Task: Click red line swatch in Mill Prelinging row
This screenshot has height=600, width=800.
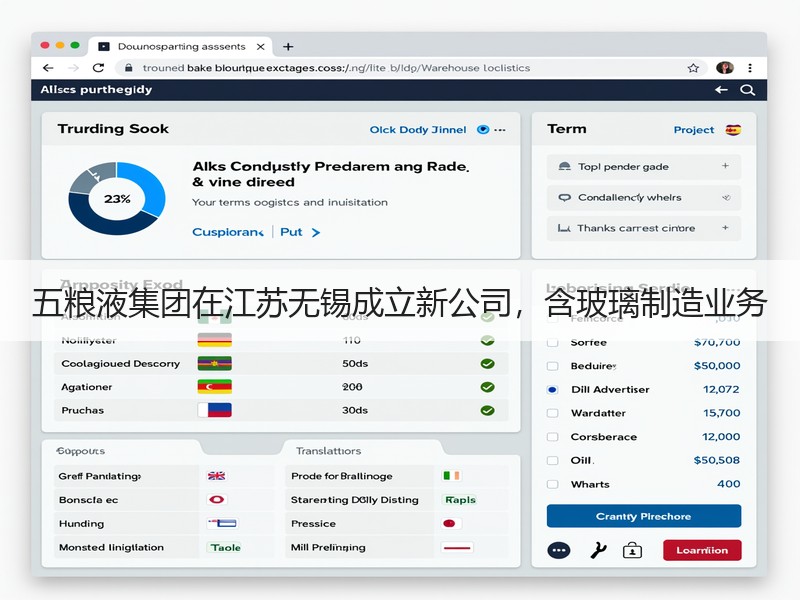Action: (457, 547)
